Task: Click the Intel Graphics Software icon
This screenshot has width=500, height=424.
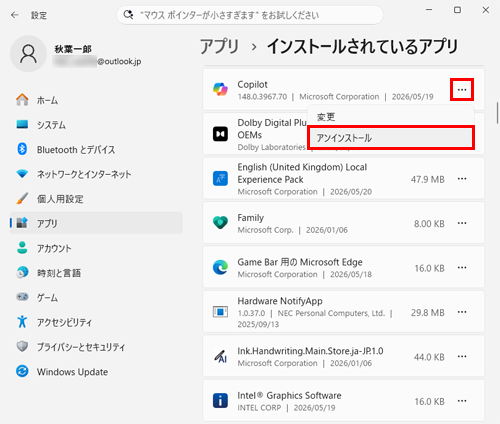Action: point(220,400)
